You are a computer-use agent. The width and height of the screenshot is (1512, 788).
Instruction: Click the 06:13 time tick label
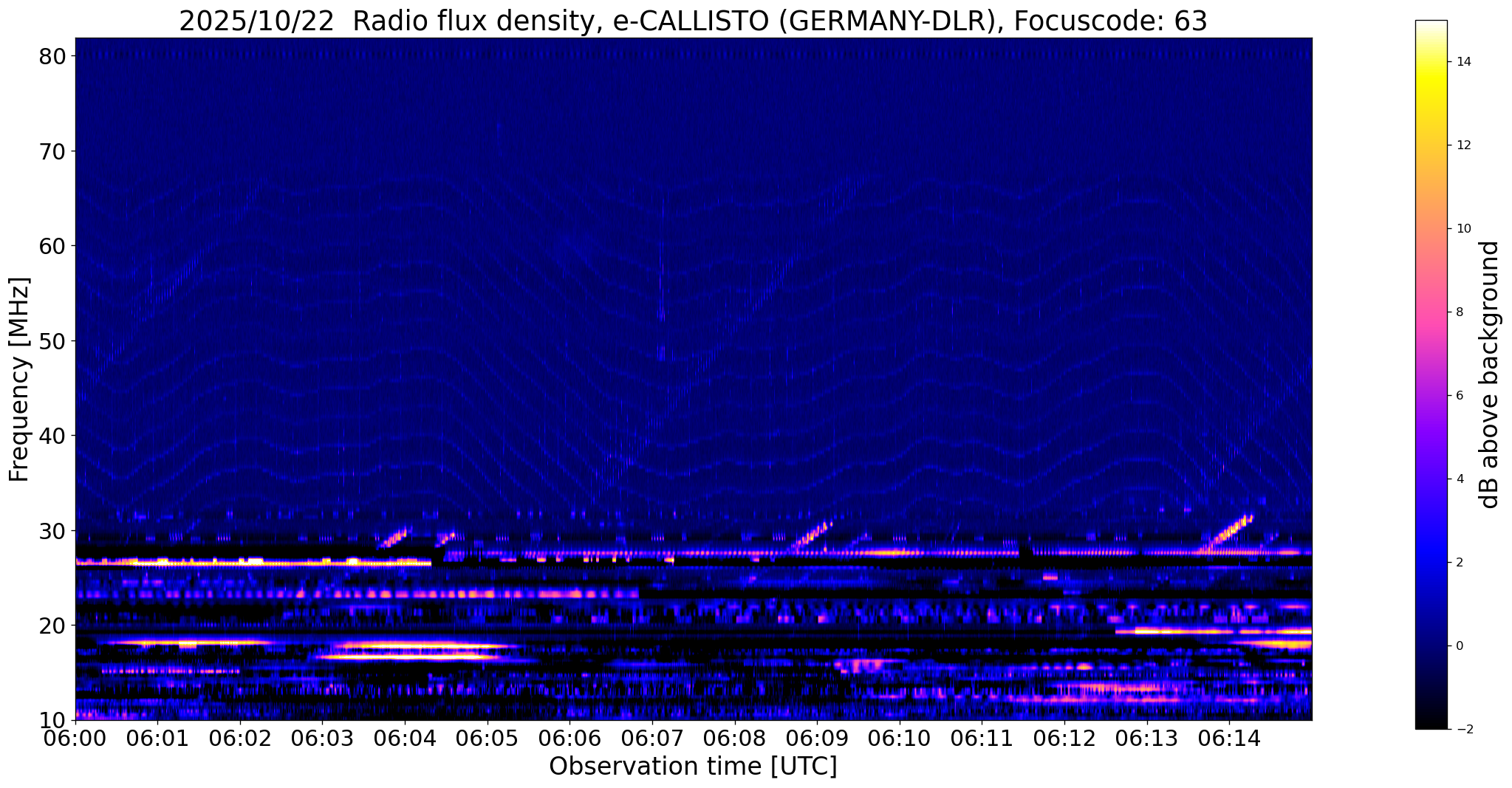1146,737
